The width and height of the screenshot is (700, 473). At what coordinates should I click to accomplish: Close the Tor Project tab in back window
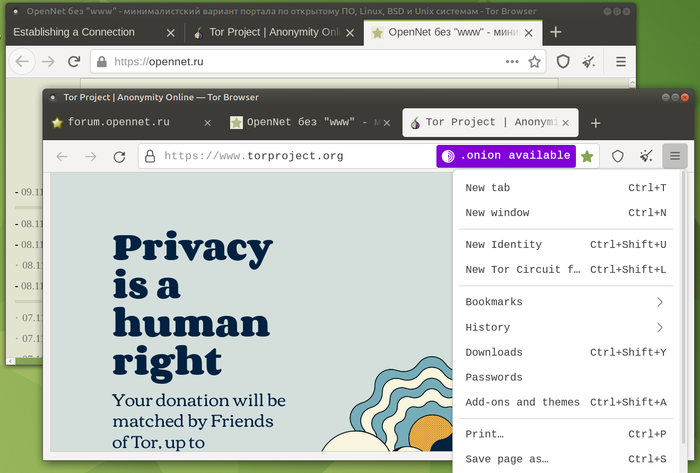(350, 33)
